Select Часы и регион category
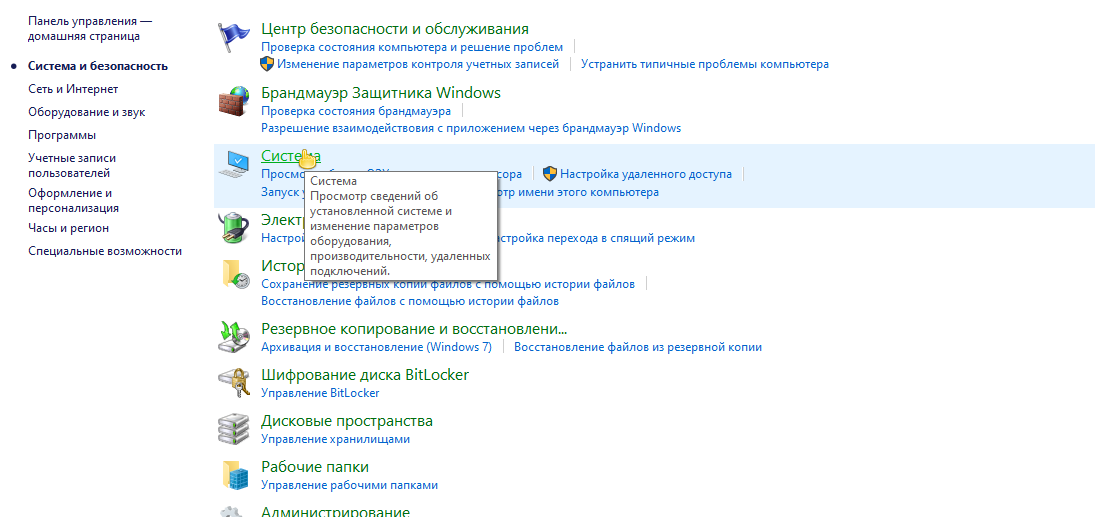The image size is (1106, 517). pos(68,229)
